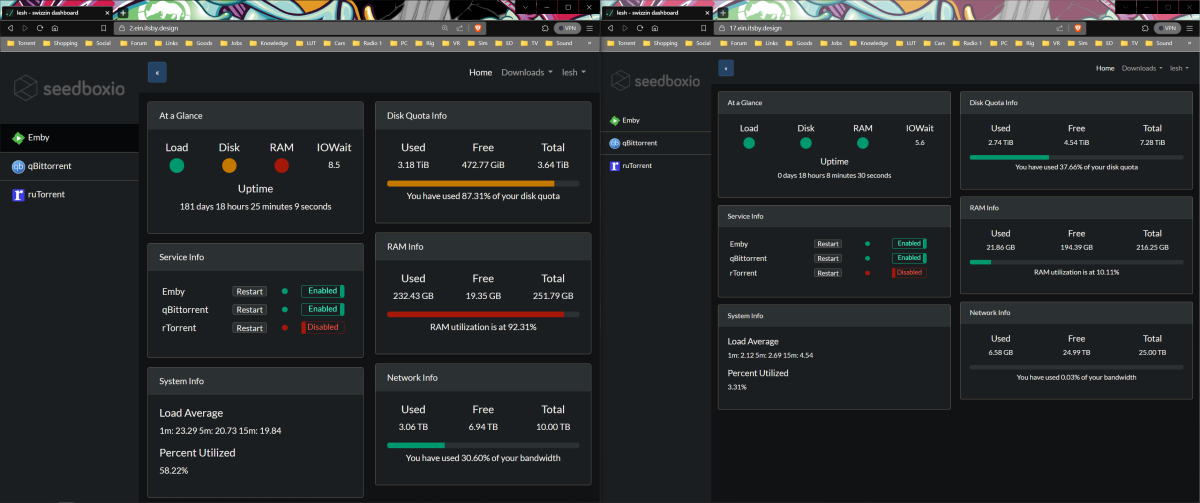Expand Downloads dropdown in left dashboard
Image resolution: width=1200 pixels, height=503 pixels.
(x=526, y=72)
